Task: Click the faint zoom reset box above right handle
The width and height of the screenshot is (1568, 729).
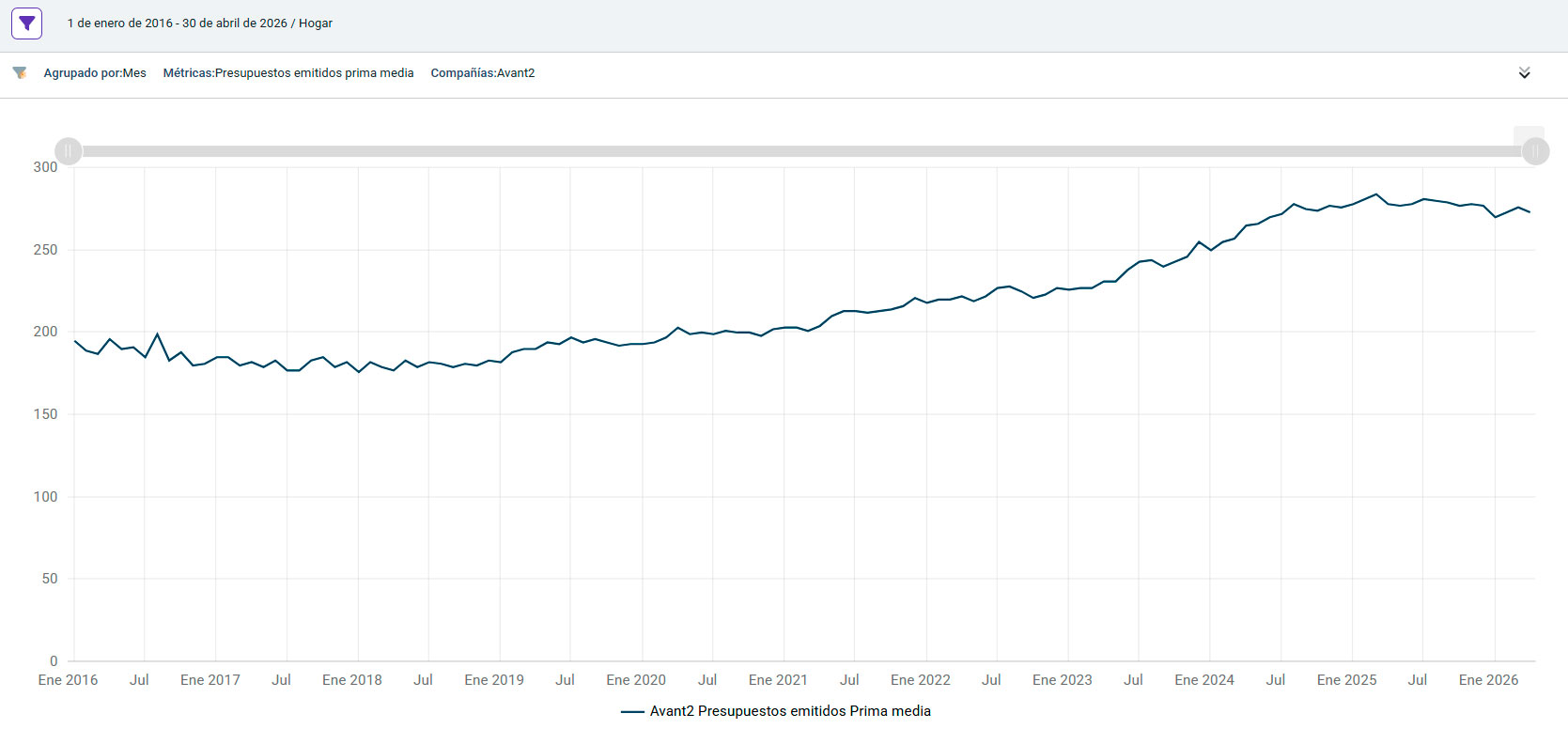Action: 1529,136
